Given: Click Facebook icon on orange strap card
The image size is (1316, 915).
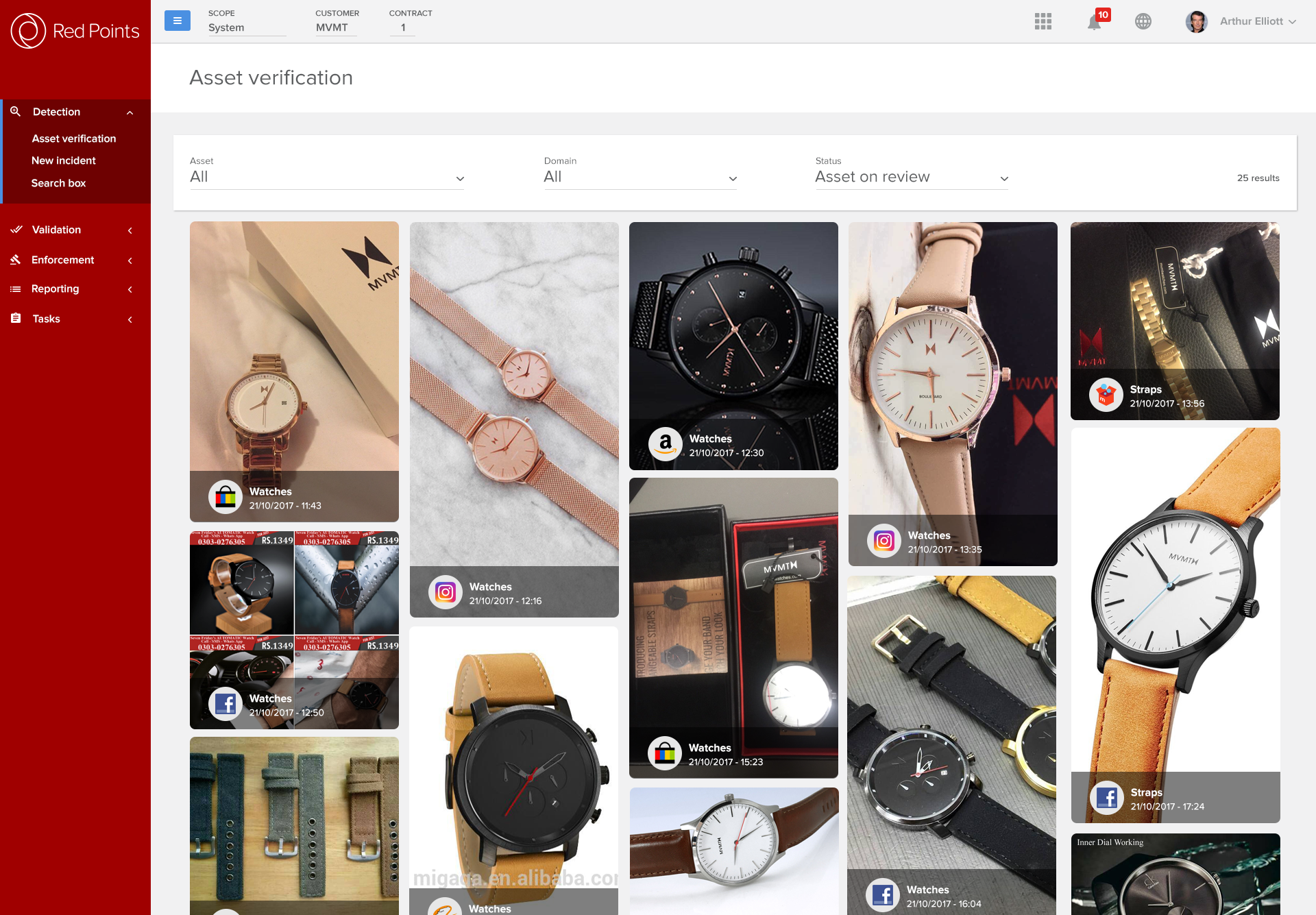Looking at the screenshot, I should (x=1106, y=798).
